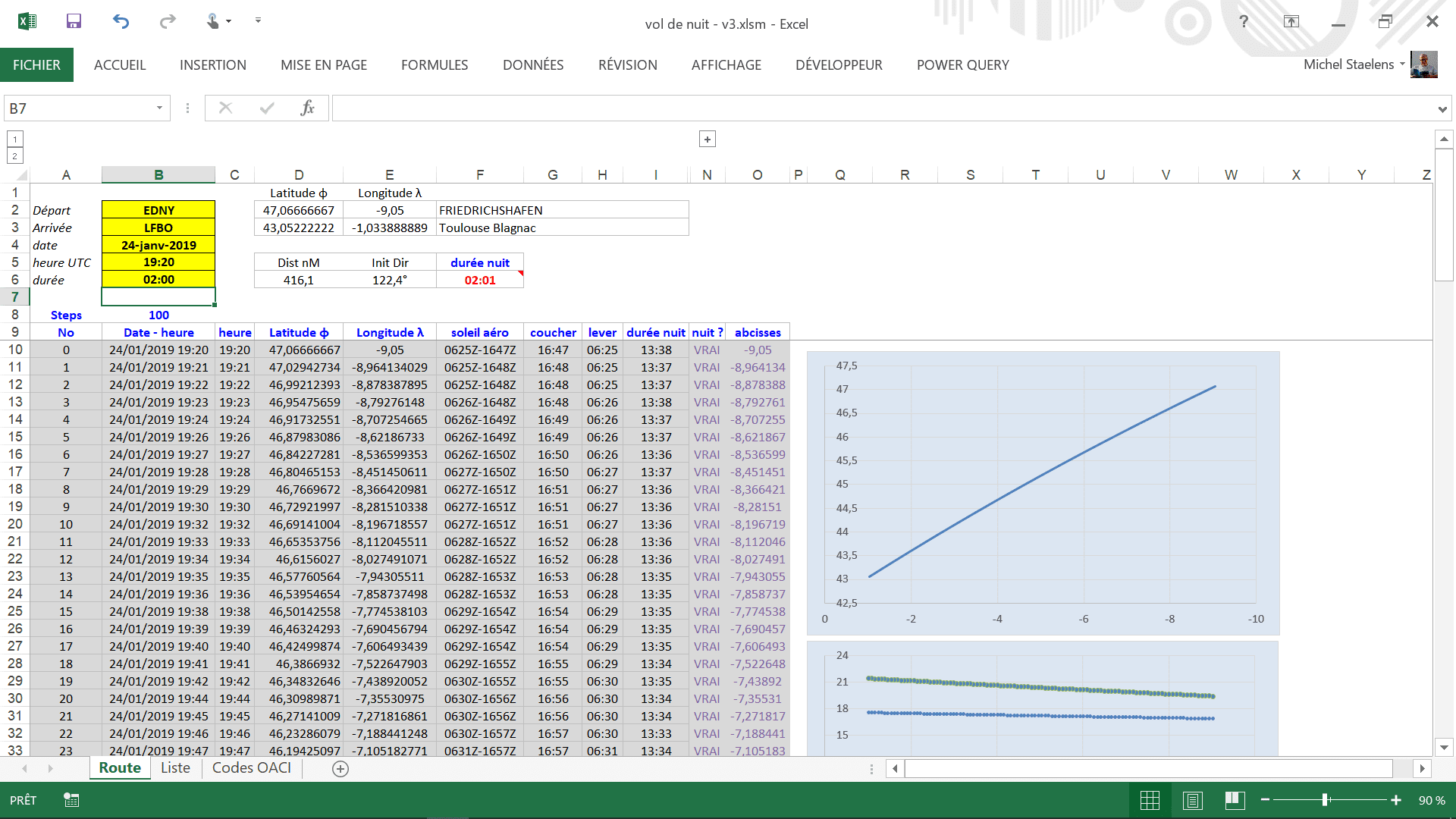1456x819 pixels.
Task: Switch to the Codes OACI sheet tab
Action: click(251, 768)
